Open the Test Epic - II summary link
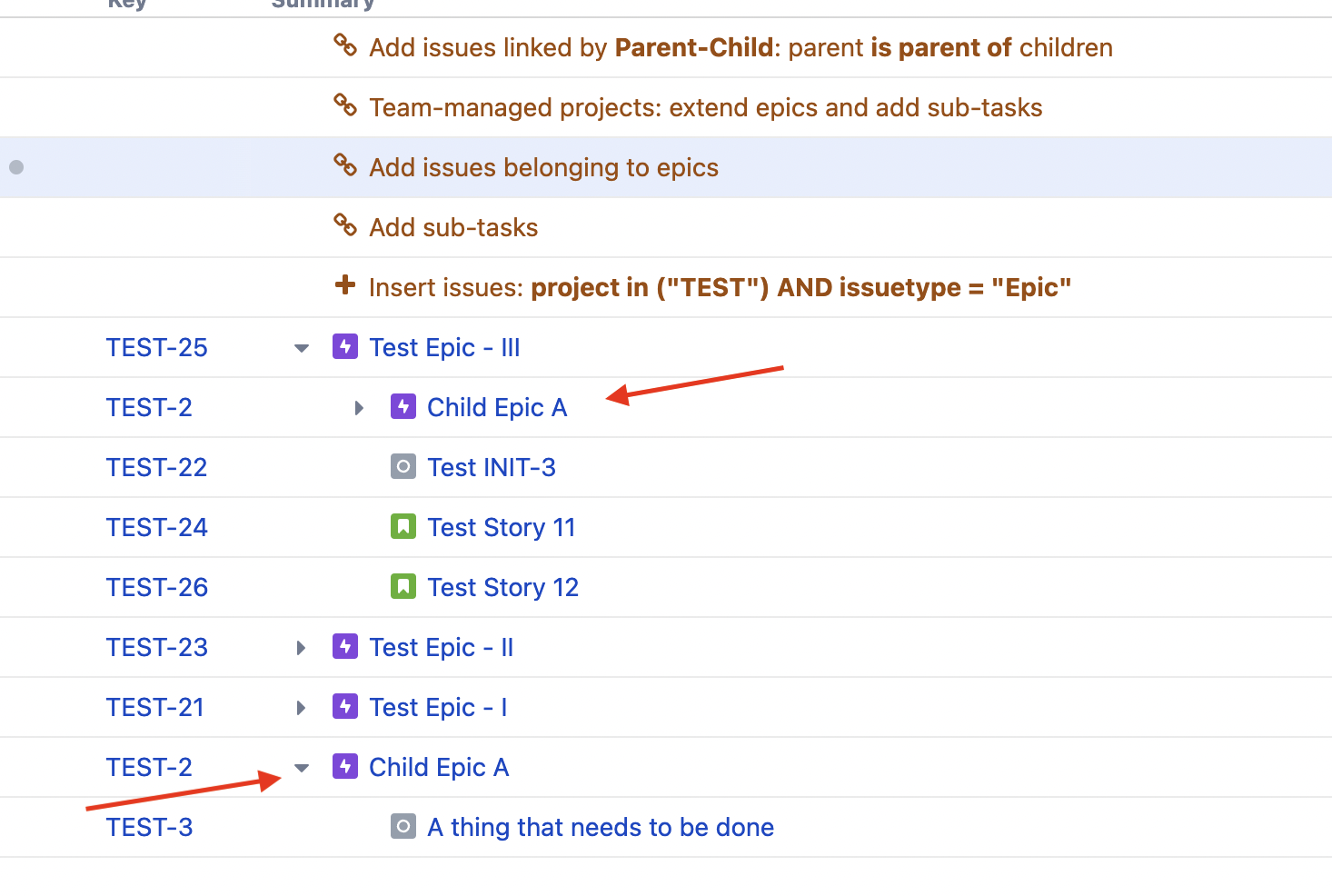The image size is (1332, 896). click(x=442, y=647)
